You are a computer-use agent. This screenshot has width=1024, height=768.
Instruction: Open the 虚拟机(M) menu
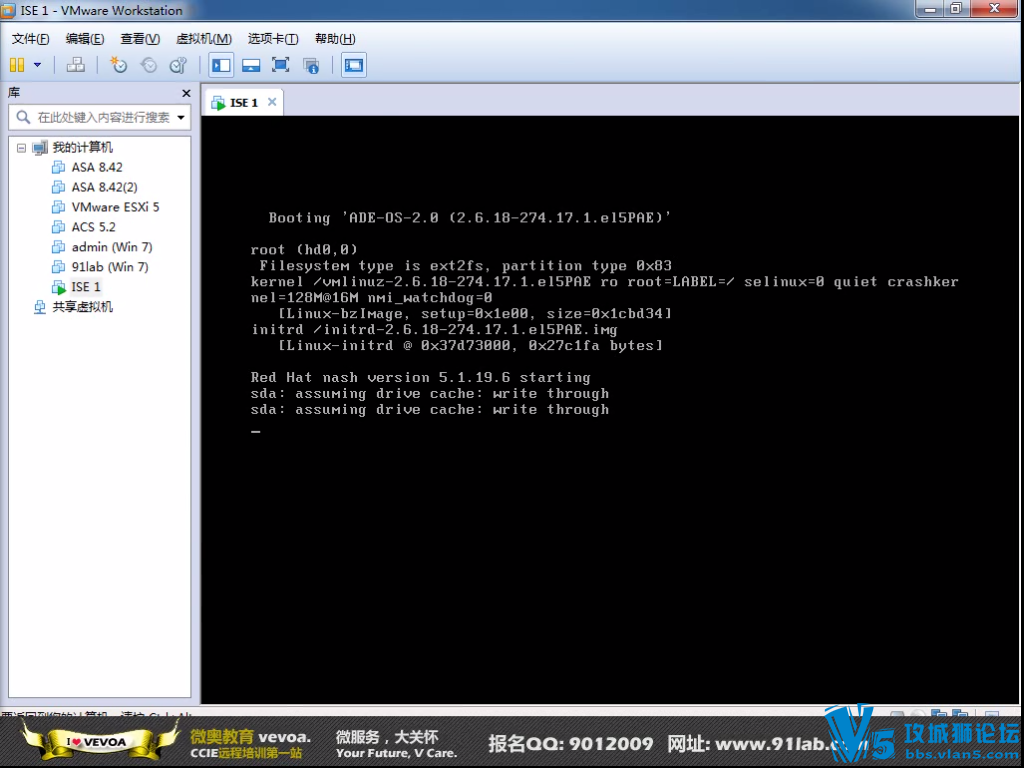[x=203, y=39]
